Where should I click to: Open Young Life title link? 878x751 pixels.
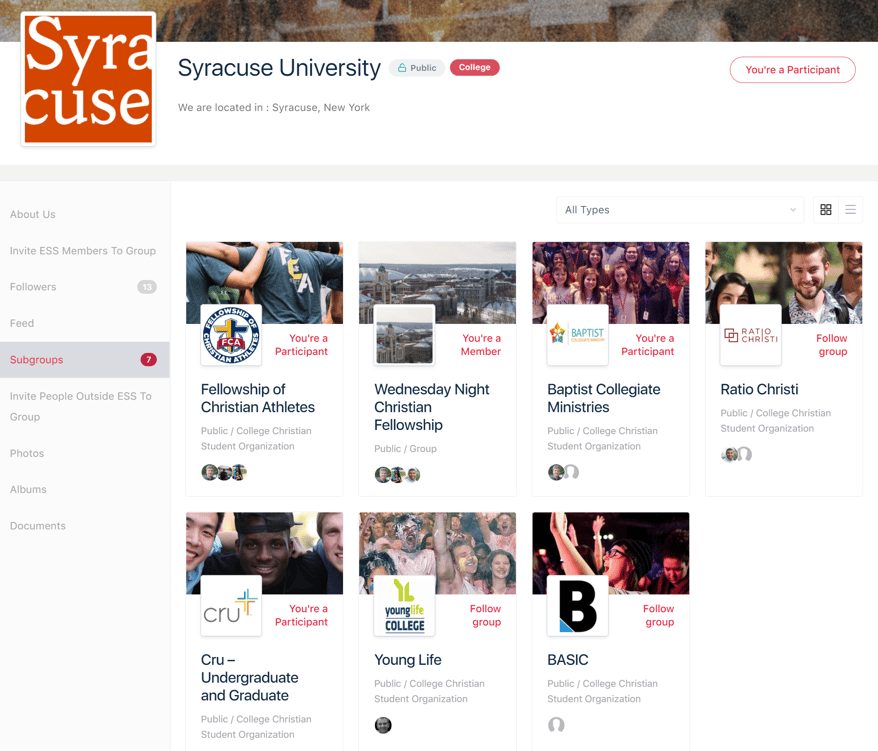408,660
